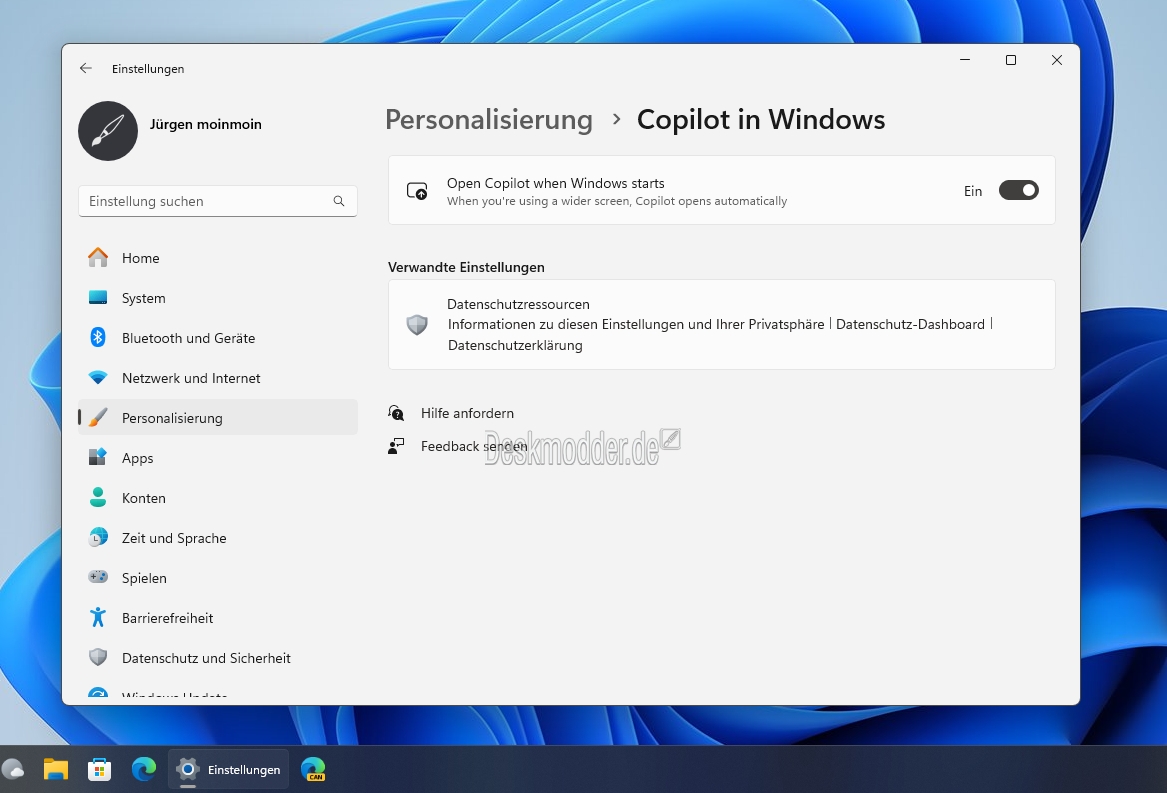Click the Wi-Fi network icon in sidebar
Viewport: 1167px width, 793px height.
(97, 378)
